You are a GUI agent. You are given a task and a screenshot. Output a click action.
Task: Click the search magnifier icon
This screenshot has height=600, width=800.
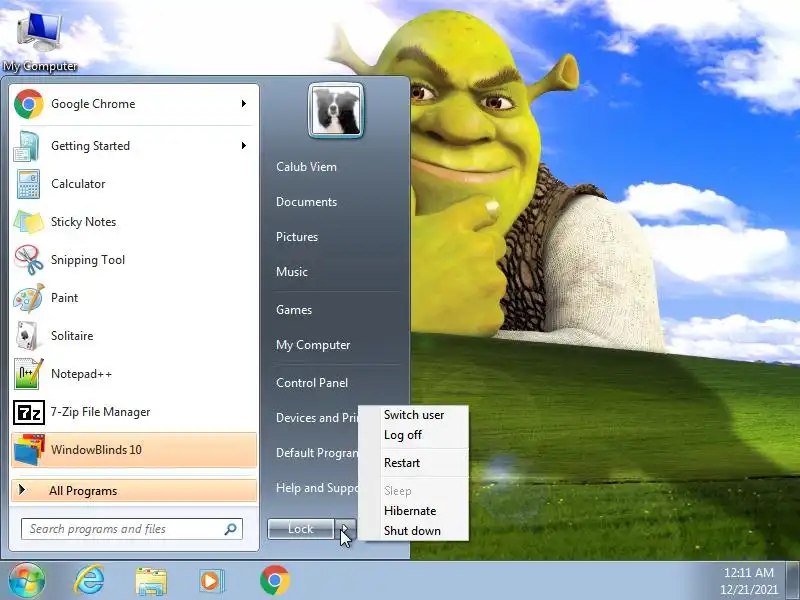coord(231,529)
